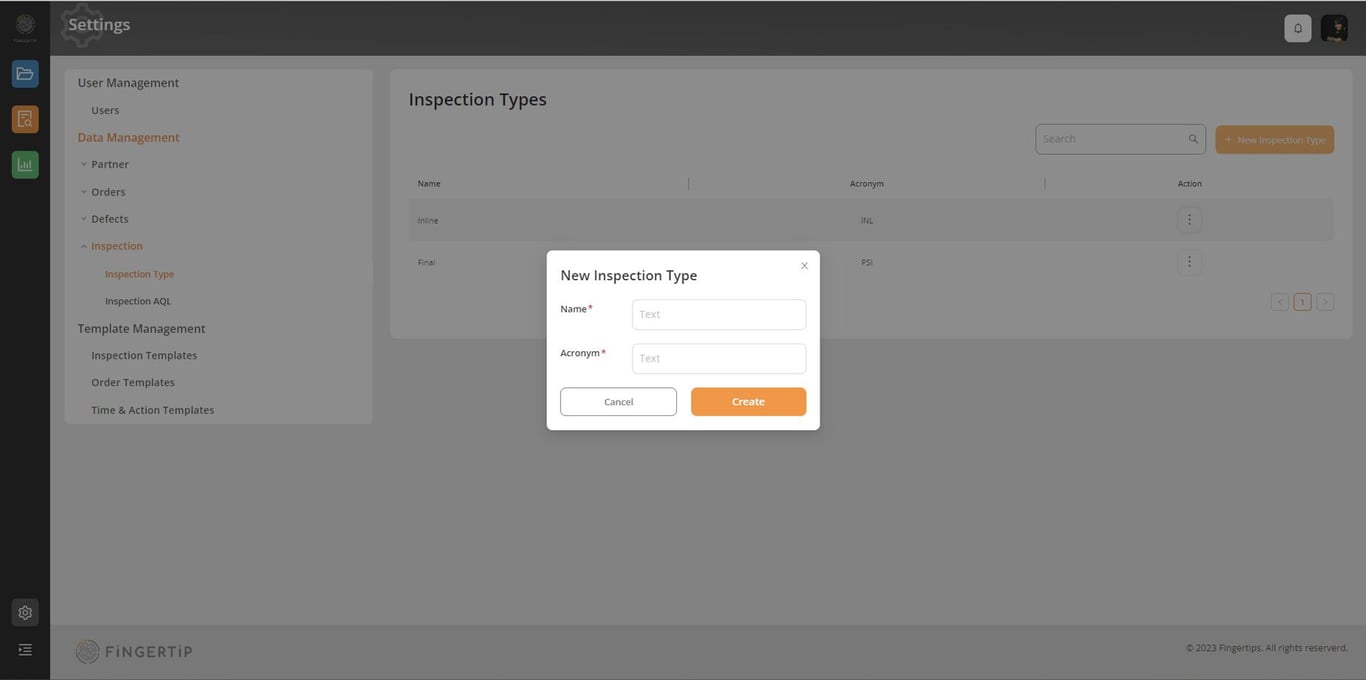Open the reports chart icon in sidebar
Screen dimensions: 1366x680
click(x=24, y=163)
